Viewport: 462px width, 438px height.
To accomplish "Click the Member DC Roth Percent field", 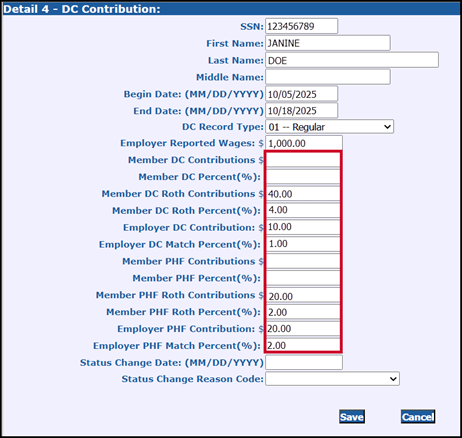I will coord(303,210).
